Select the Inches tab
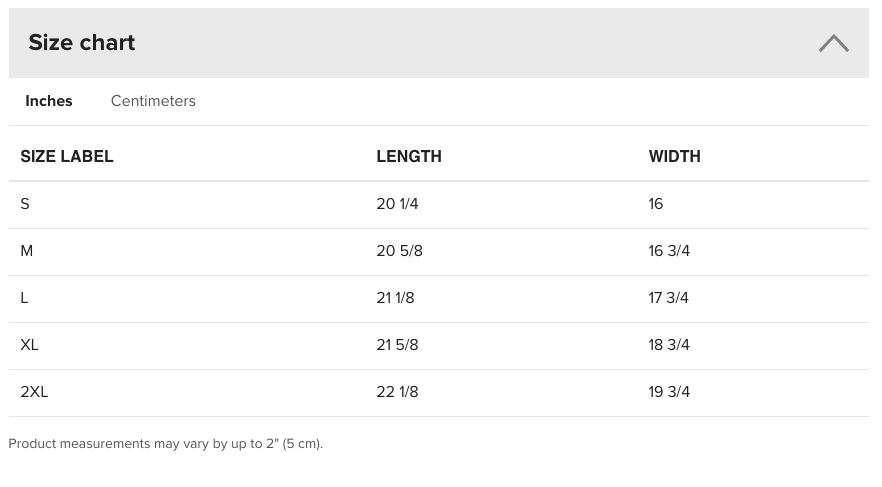 point(49,101)
